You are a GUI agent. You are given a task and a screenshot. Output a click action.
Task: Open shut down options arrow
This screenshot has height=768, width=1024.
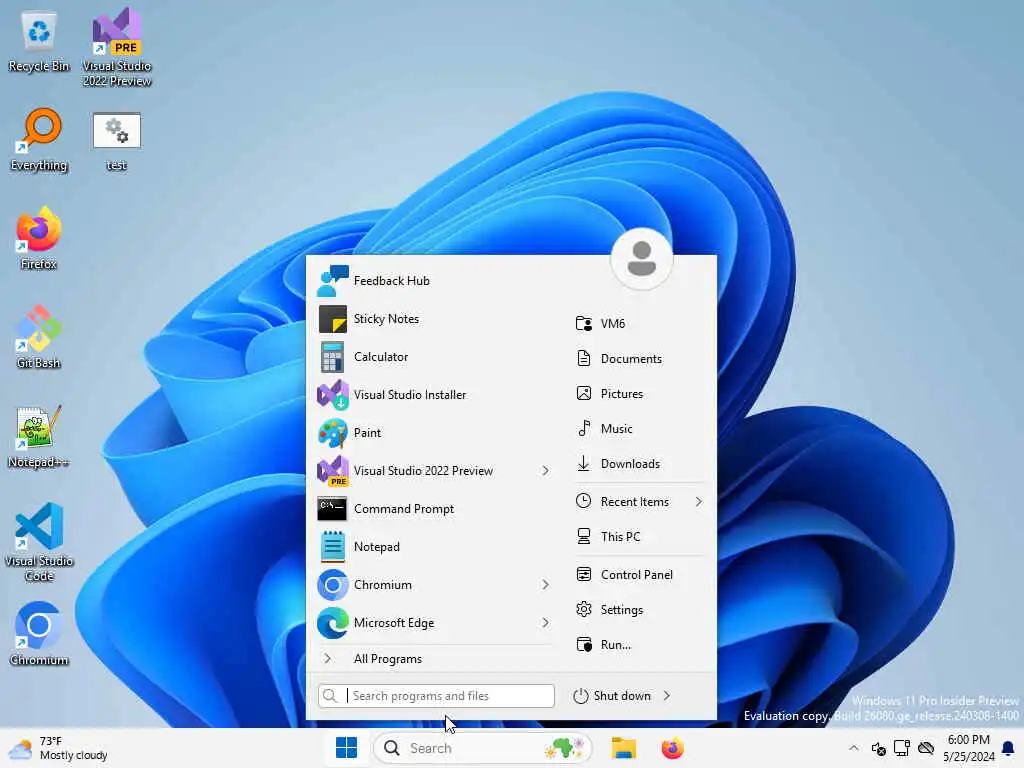[667, 696]
